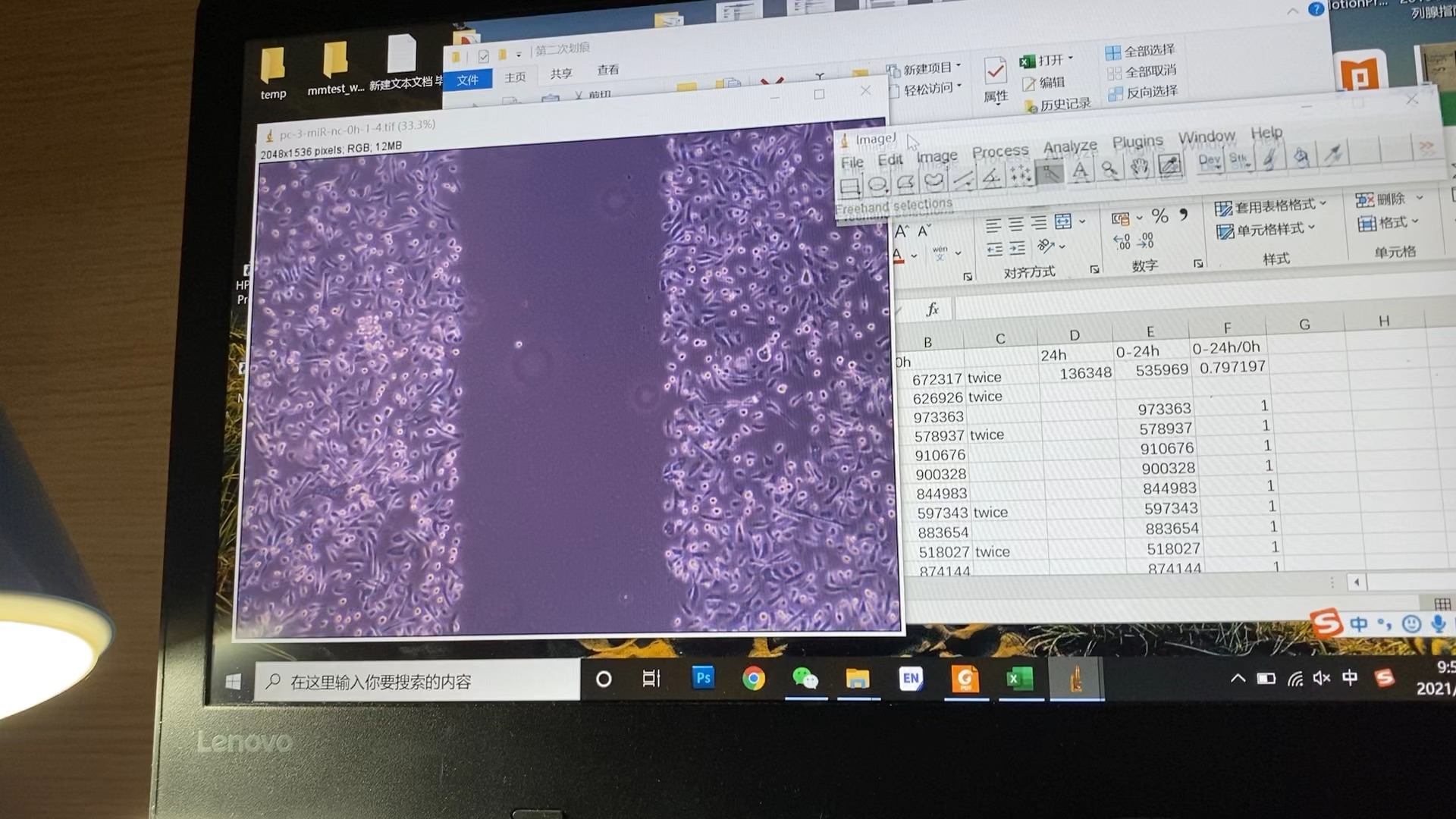Click Excel sheet scroll left arrow
Viewport: 1456px width, 819px height.
[1357, 582]
